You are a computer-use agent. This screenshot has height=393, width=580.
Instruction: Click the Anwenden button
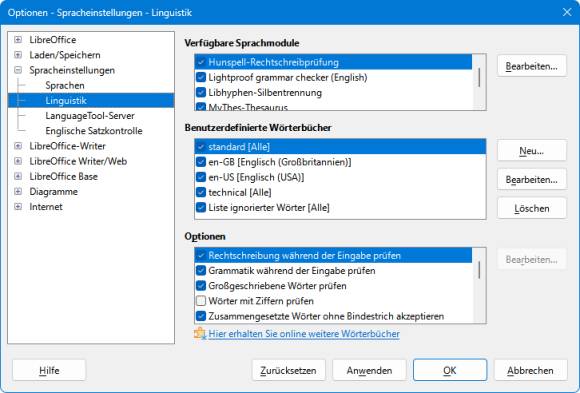coord(369,370)
